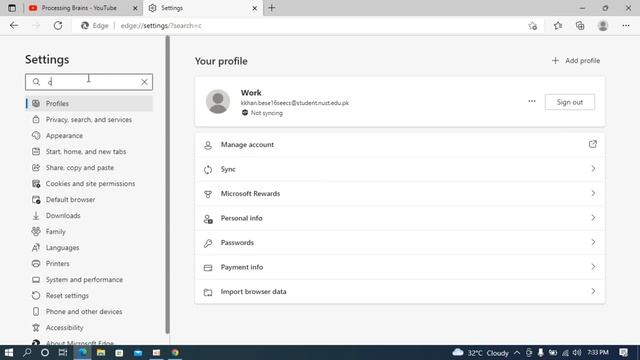Expand Microsoft Rewards row chevron
Screen dimensions: 640x360
click(x=593, y=193)
